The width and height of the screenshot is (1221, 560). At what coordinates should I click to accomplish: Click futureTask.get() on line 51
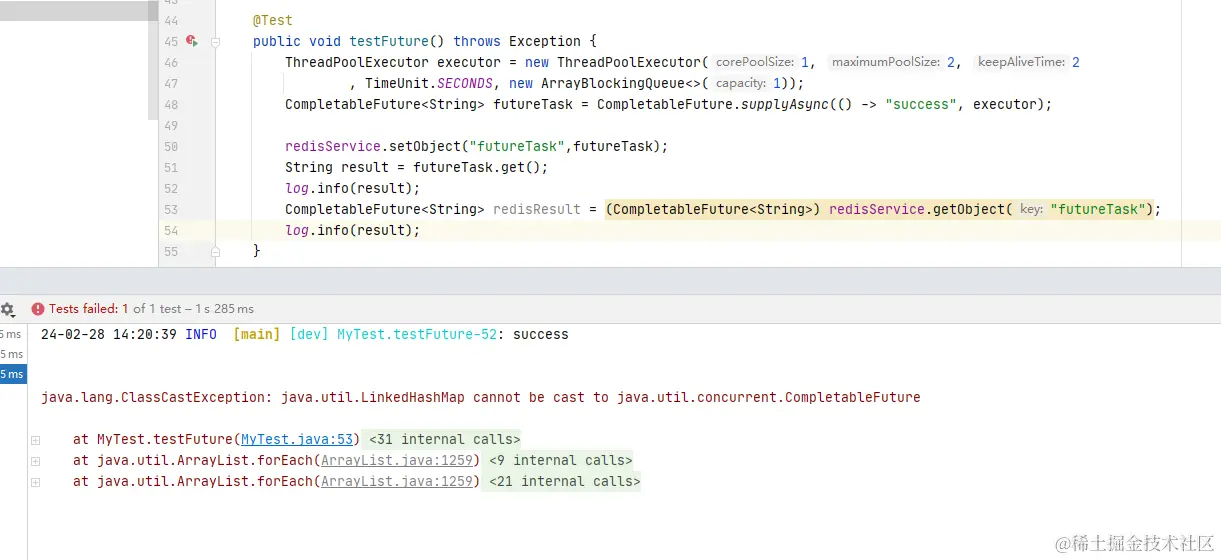click(477, 167)
